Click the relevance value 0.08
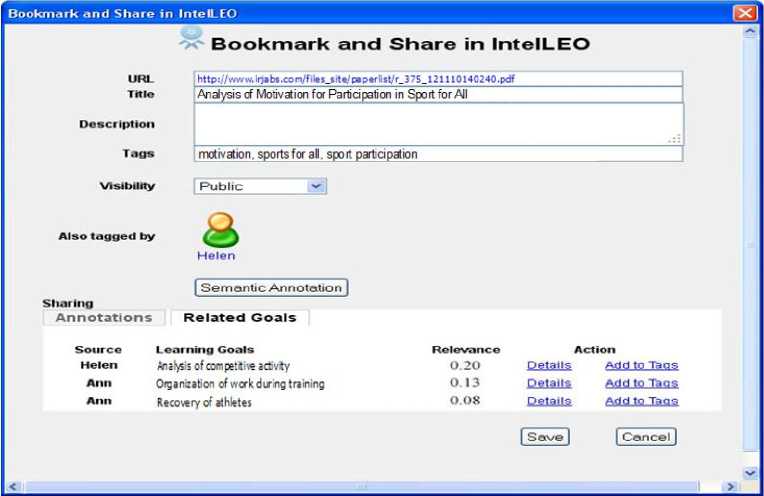This screenshot has height=496, width=764. [465, 401]
